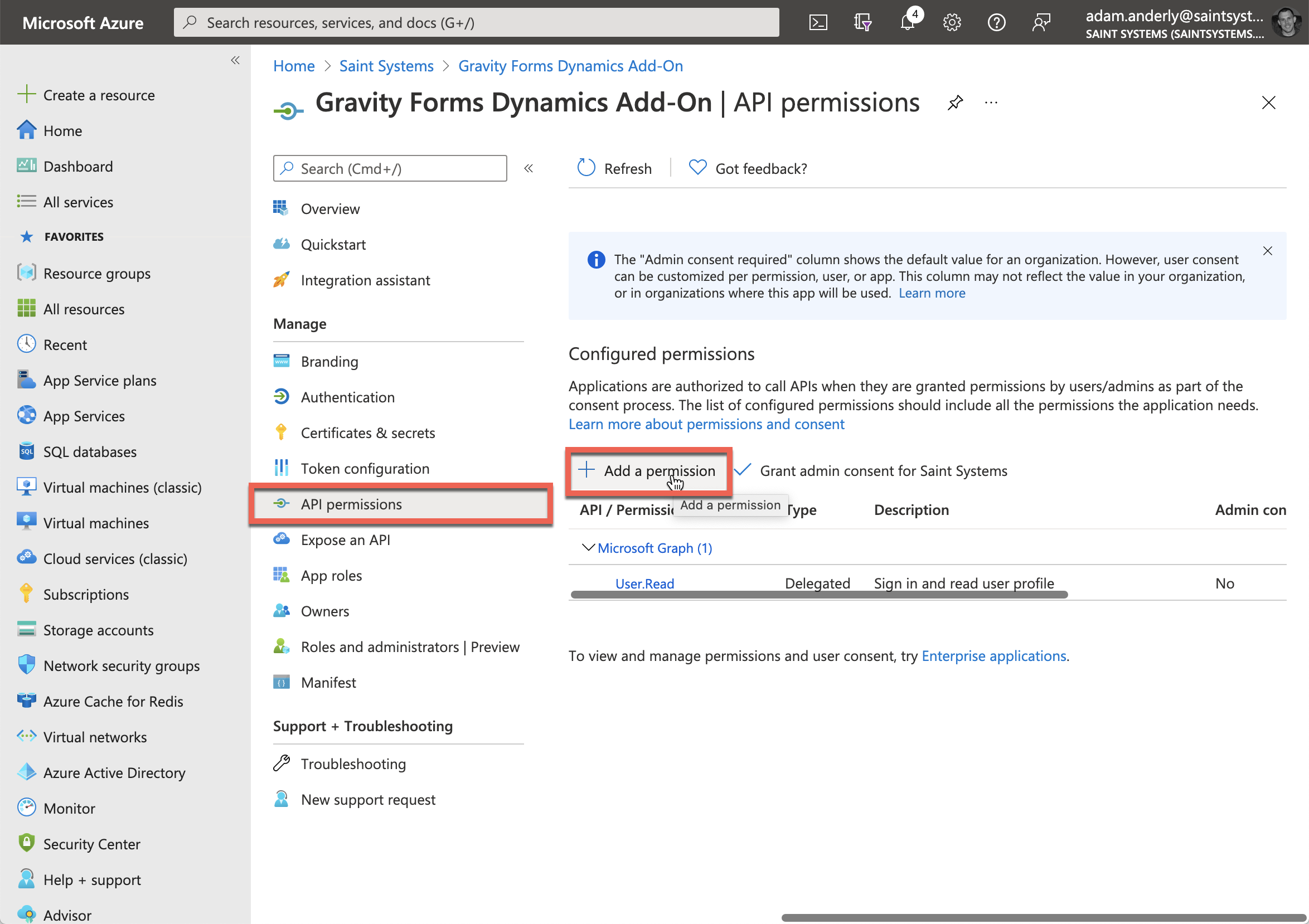Click the Refresh button
Viewport: 1309px width, 924px height.
tap(614, 168)
